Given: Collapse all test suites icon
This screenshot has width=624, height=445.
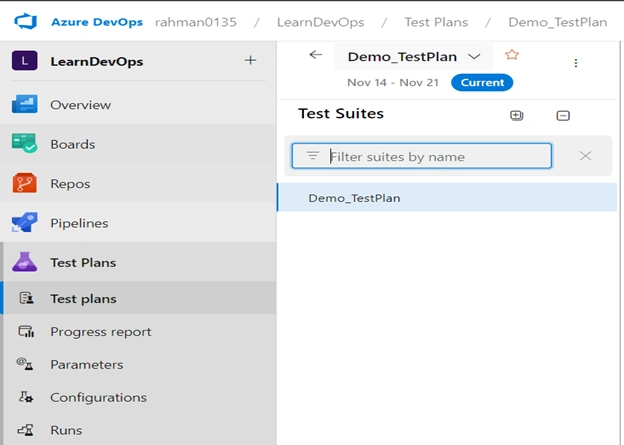Looking at the screenshot, I should (x=563, y=115).
